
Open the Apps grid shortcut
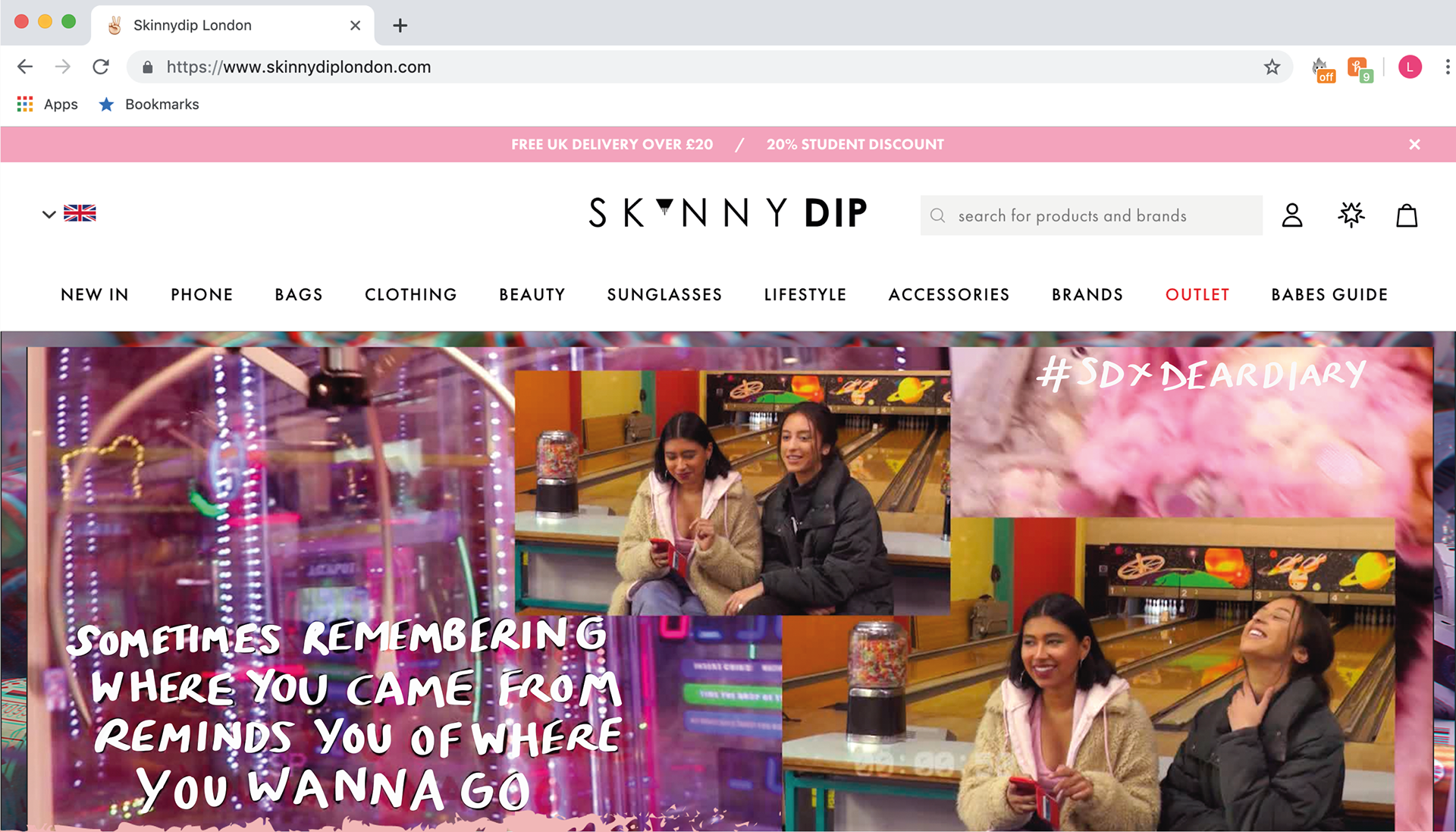click(x=47, y=104)
